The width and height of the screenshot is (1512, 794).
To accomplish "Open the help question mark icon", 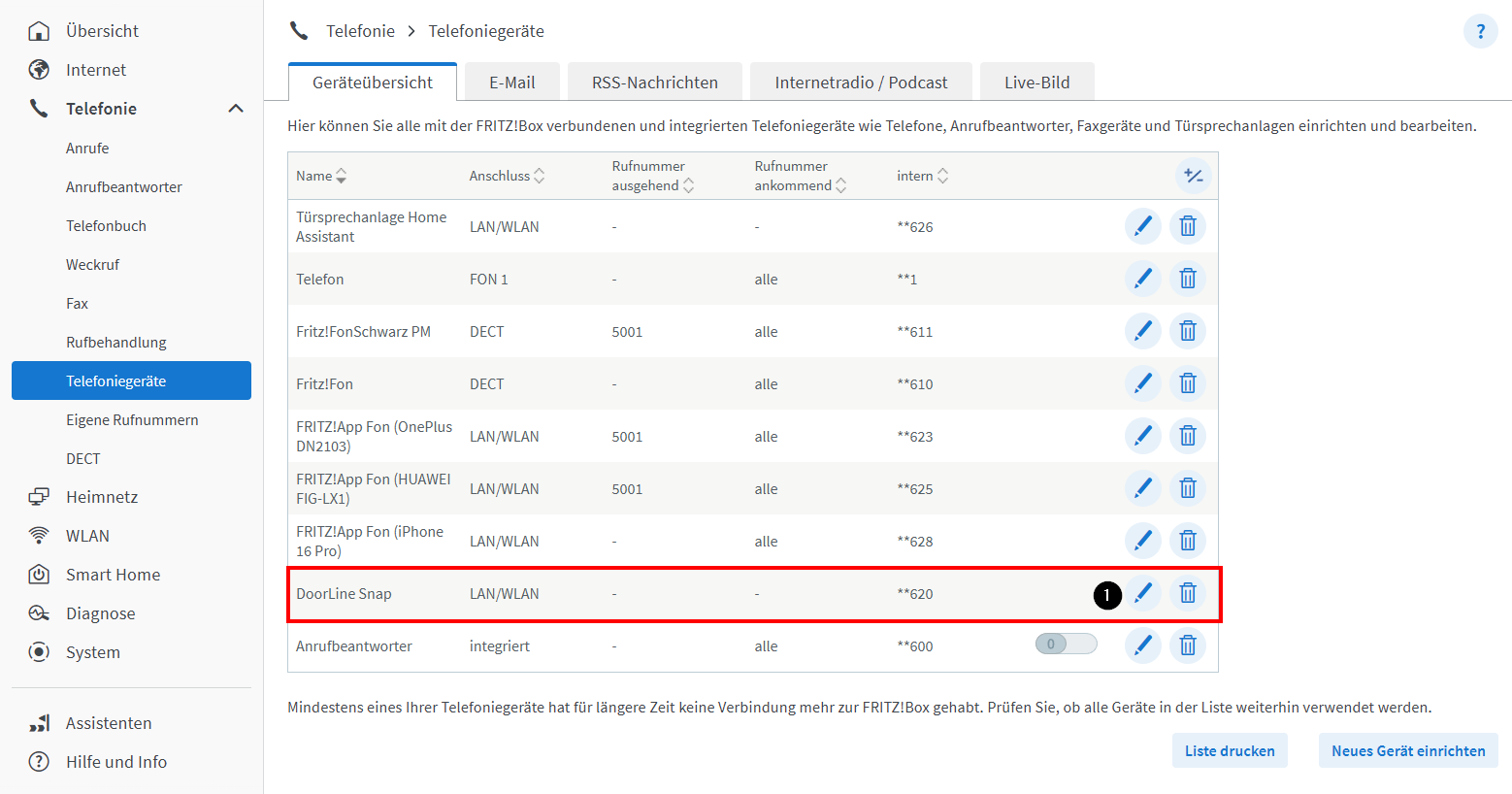I will (1480, 31).
